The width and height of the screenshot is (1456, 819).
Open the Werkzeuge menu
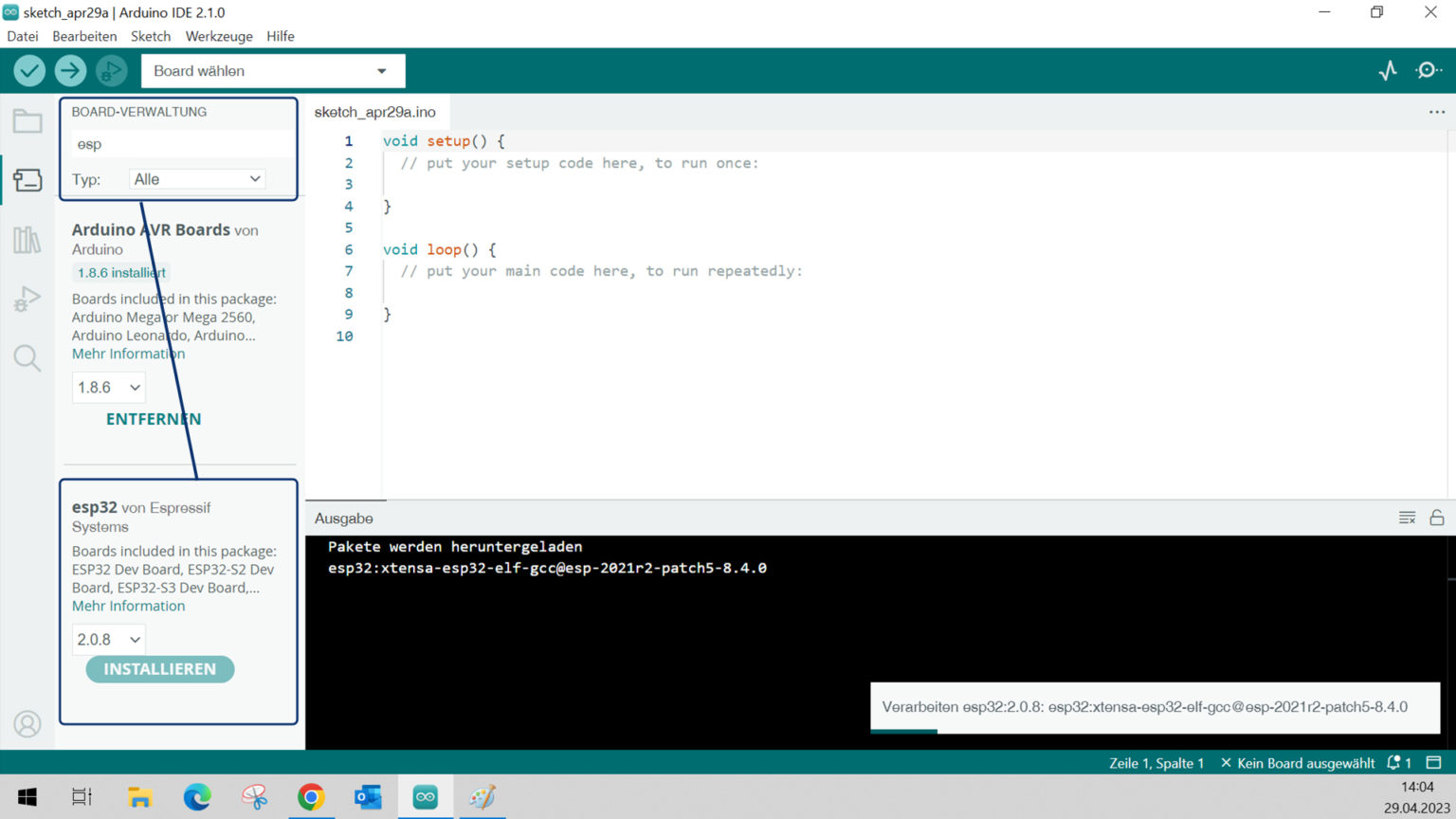pyautogui.click(x=219, y=36)
